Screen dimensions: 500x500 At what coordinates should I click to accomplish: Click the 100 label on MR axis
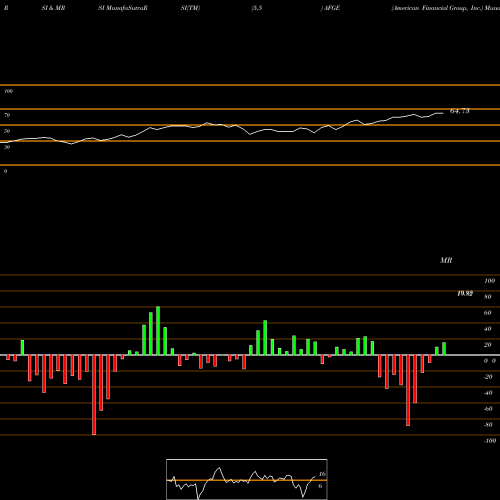(489, 281)
